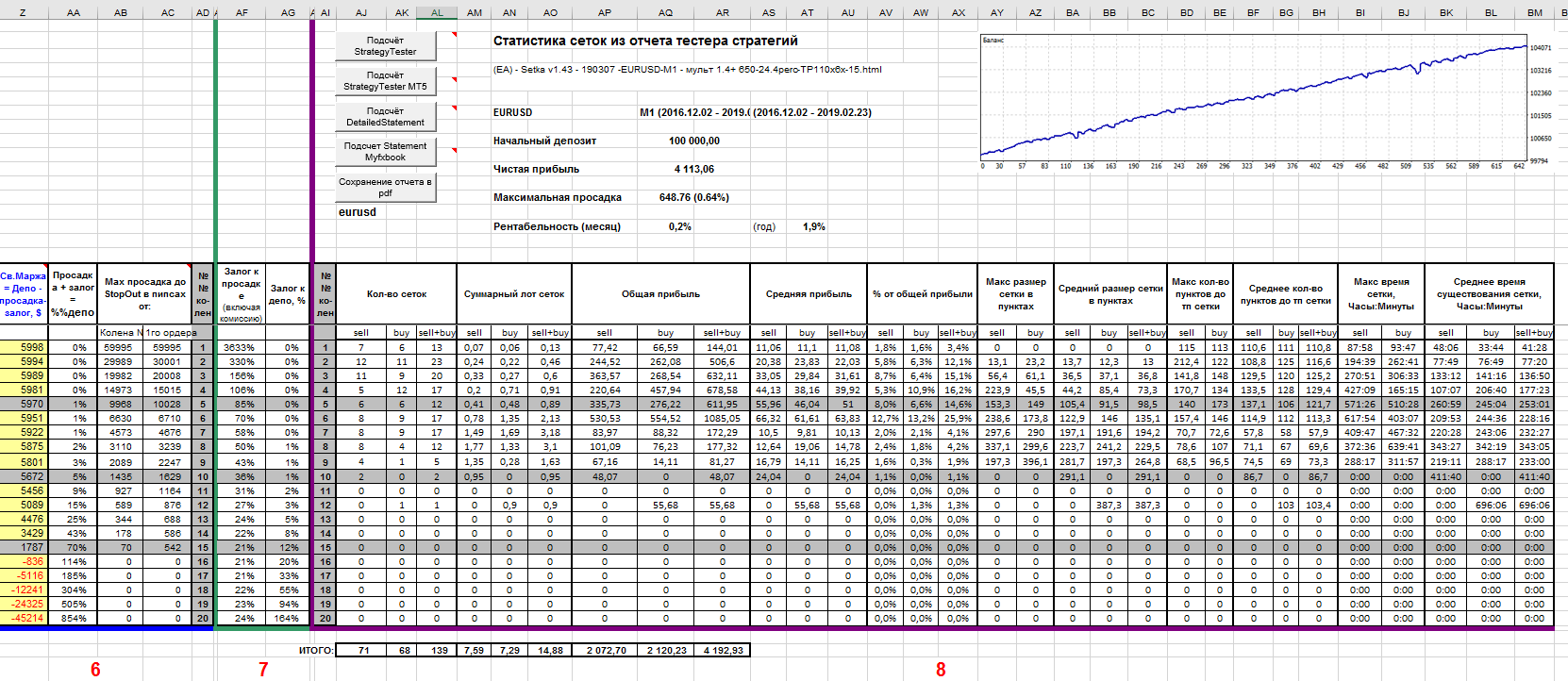This screenshot has height=681, width=1568.
Task: Click 'Макс размер сетки в пунктах' header
Action: tap(1016, 294)
